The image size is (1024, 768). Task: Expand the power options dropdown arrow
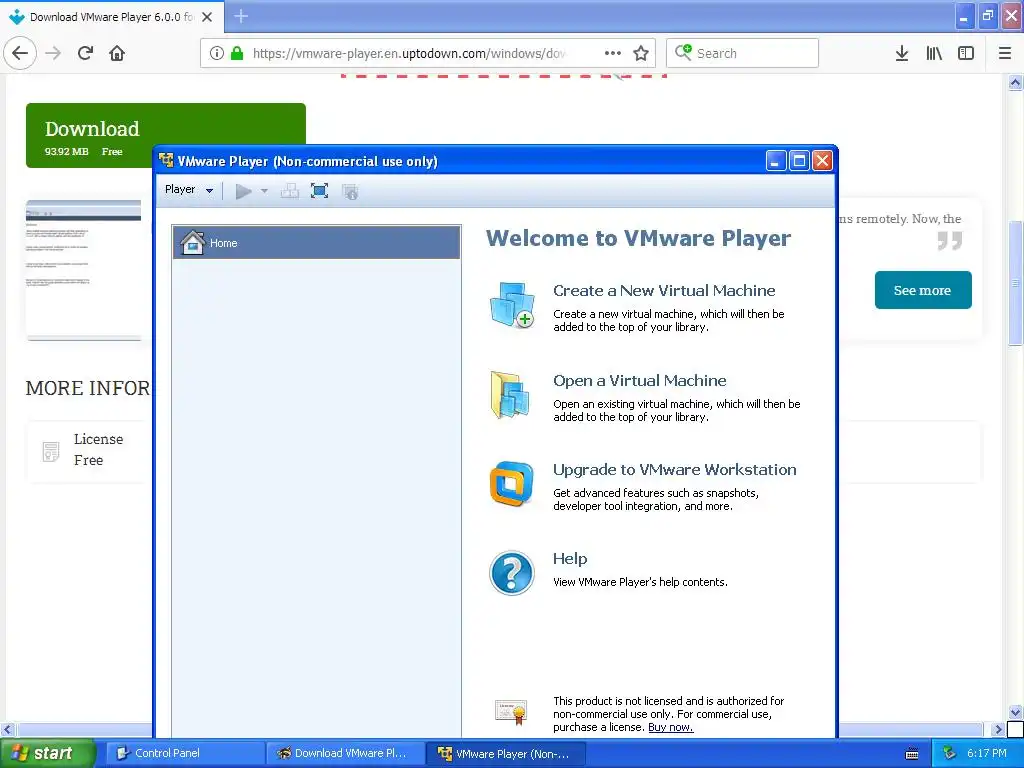264,191
